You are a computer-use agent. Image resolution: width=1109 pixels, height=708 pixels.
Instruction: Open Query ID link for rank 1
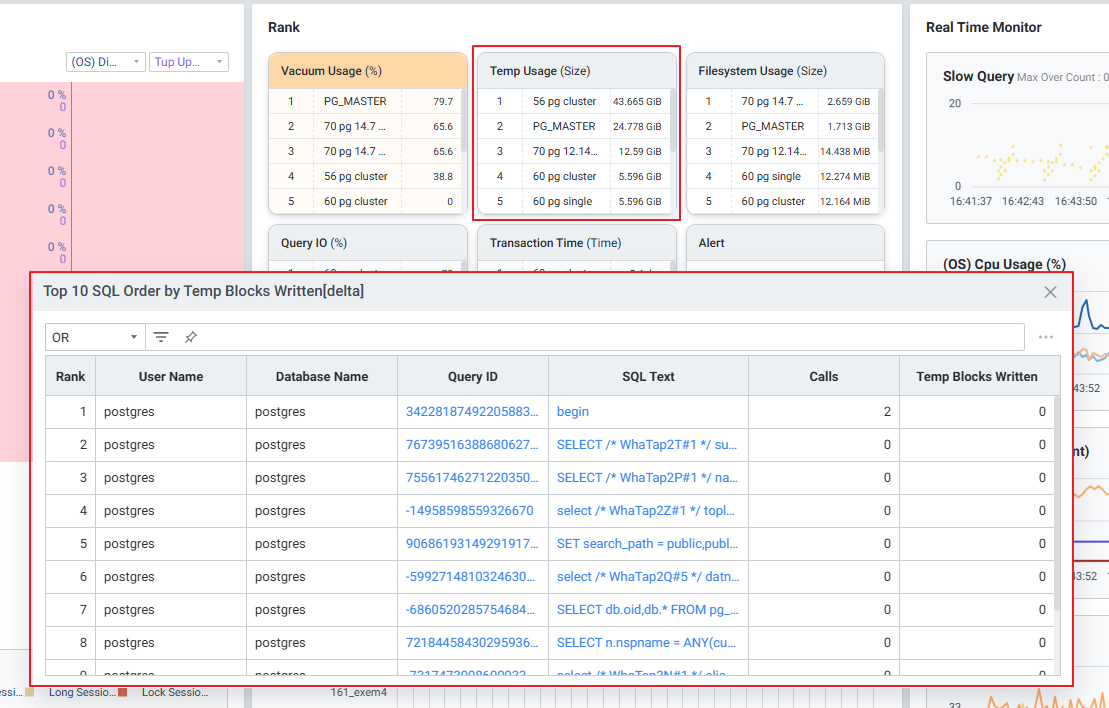[472, 411]
